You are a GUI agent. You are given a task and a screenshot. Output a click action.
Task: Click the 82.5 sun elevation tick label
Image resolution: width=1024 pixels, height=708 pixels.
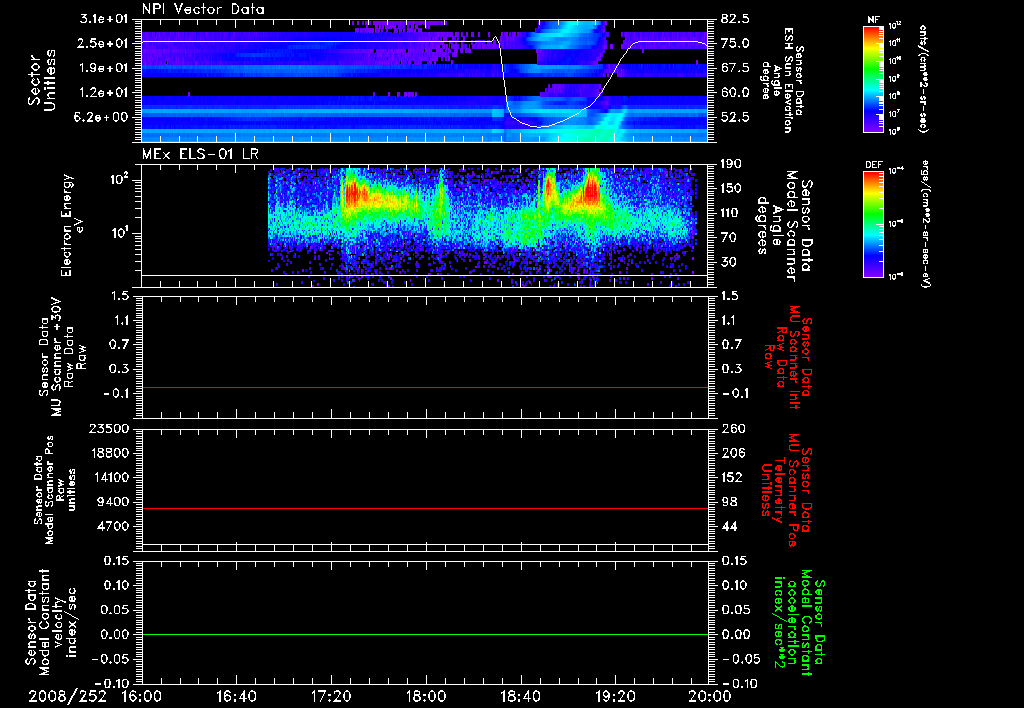(735, 18)
